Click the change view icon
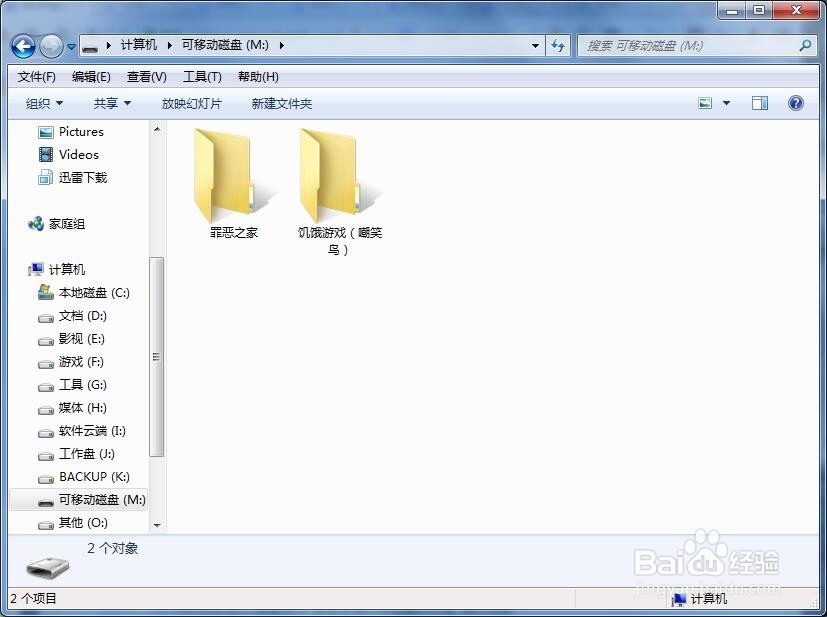The height and width of the screenshot is (617, 827). point(705,103)
